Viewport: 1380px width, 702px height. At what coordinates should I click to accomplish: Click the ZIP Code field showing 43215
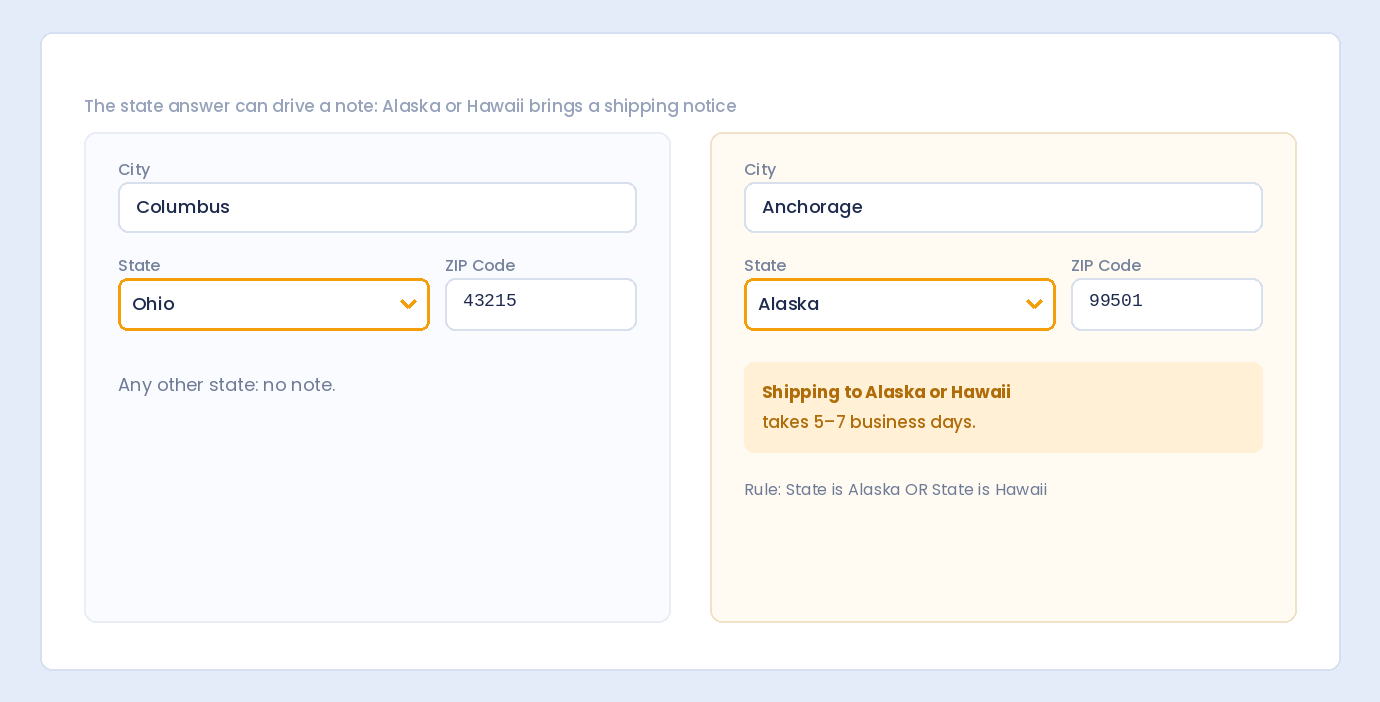point(541,304)
